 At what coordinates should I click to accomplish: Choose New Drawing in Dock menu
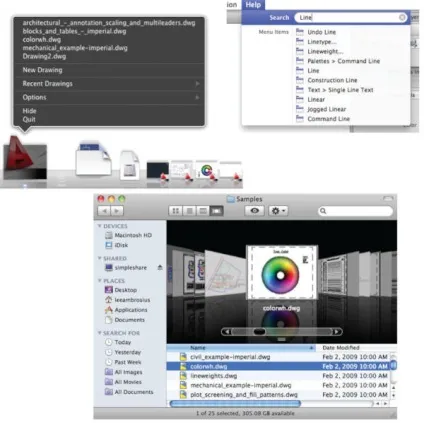(42, 70)
